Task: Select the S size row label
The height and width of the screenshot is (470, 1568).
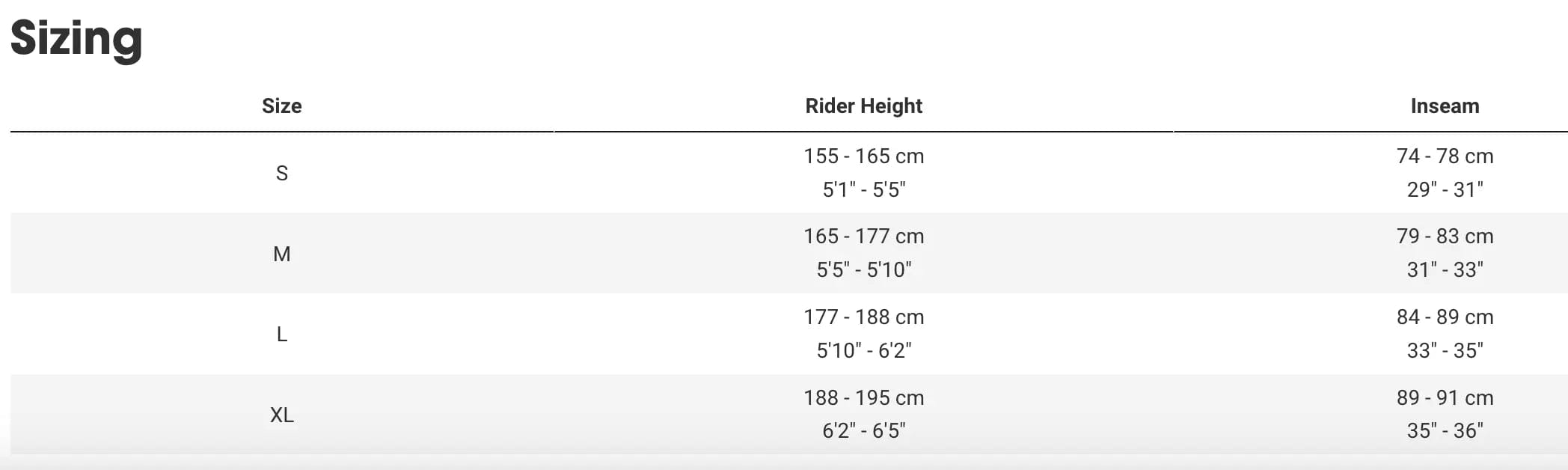Action: point(281,173)
